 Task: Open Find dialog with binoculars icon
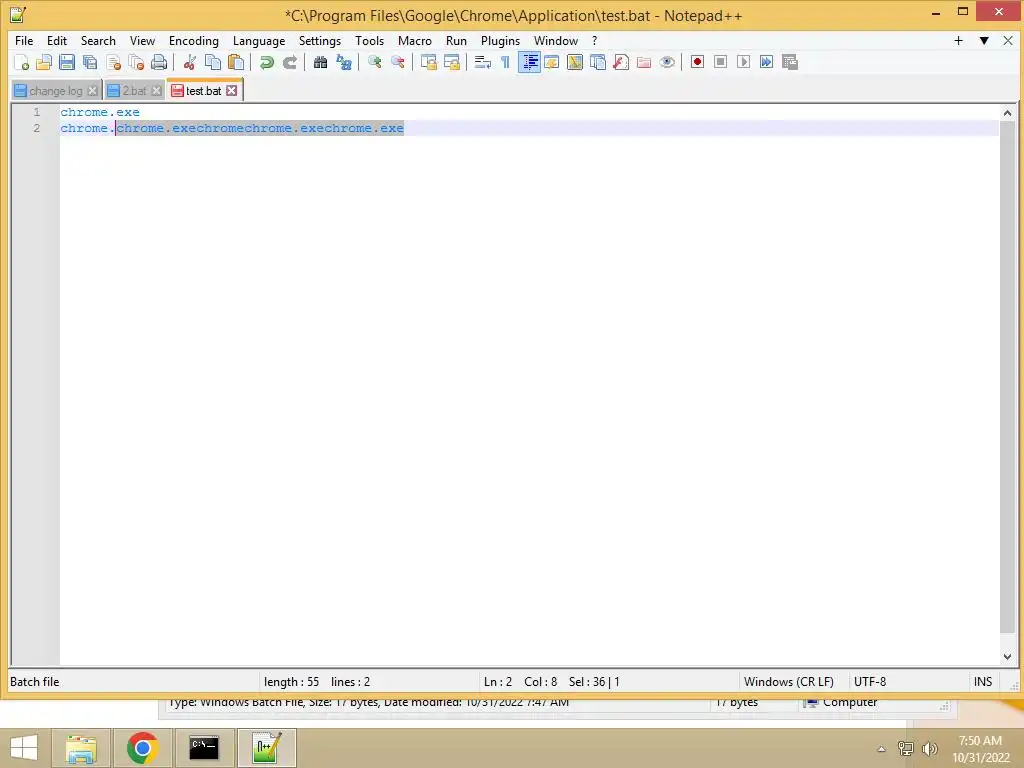pyautogui.click(x=320, y=62)
